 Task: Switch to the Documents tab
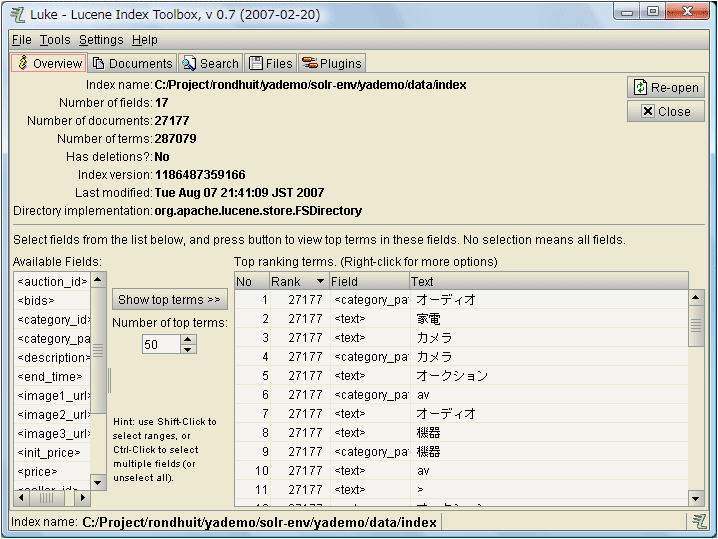coord(133,63)
